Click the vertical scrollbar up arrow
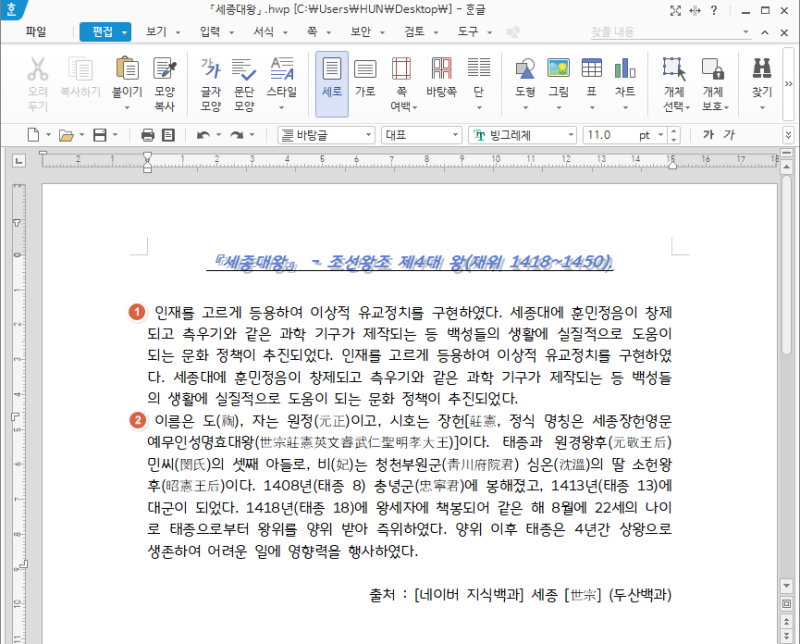 coord(786,167)
